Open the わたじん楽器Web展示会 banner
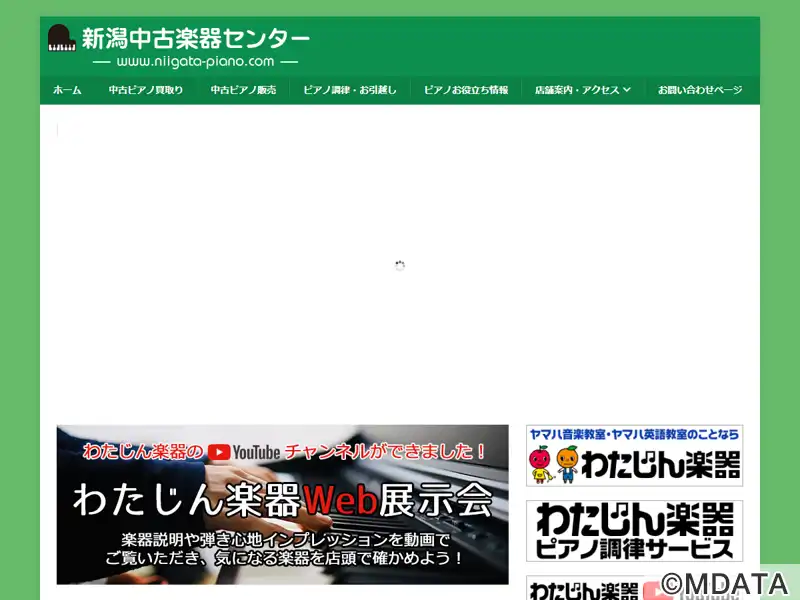Screen dimensions: 800x600 tap(282, 505)
